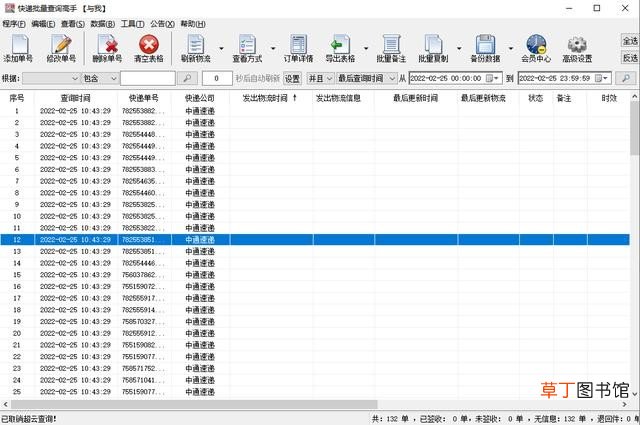Open the 并且 operator dropdown
640x425 pixels.
click(320, 78)
